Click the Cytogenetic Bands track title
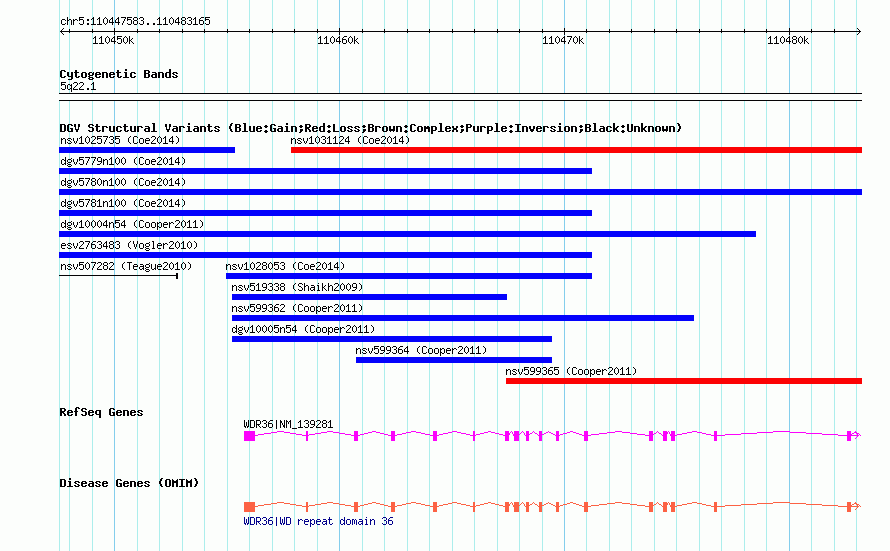890x551 pixels. (x=119, y=74)
